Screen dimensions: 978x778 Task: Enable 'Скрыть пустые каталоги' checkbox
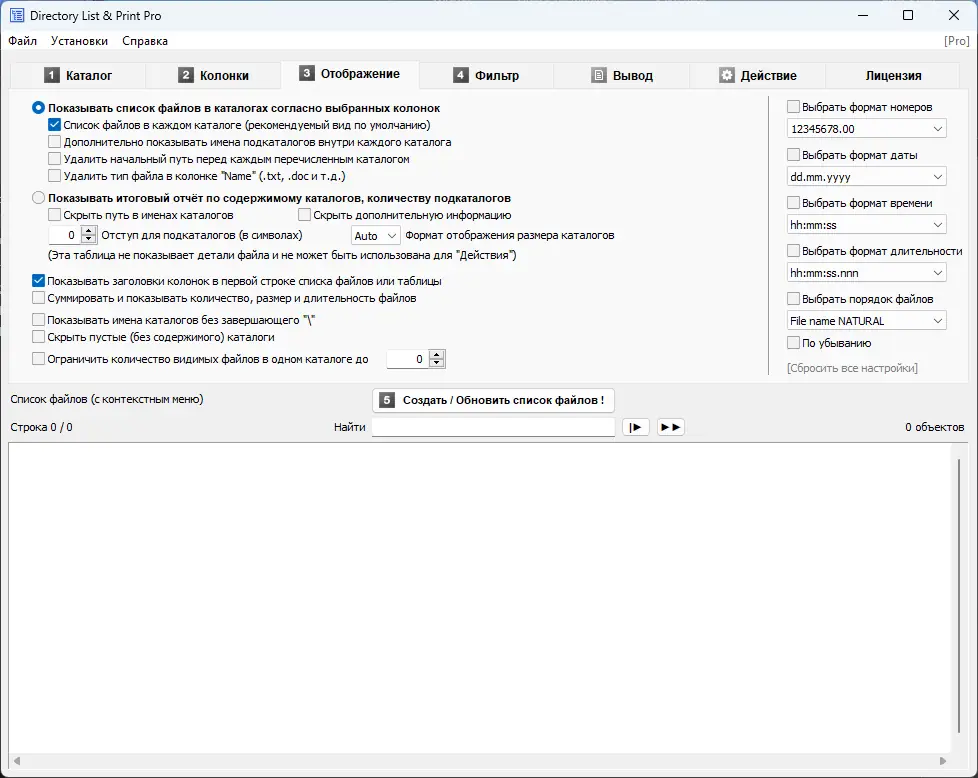(x=38, y=336)
